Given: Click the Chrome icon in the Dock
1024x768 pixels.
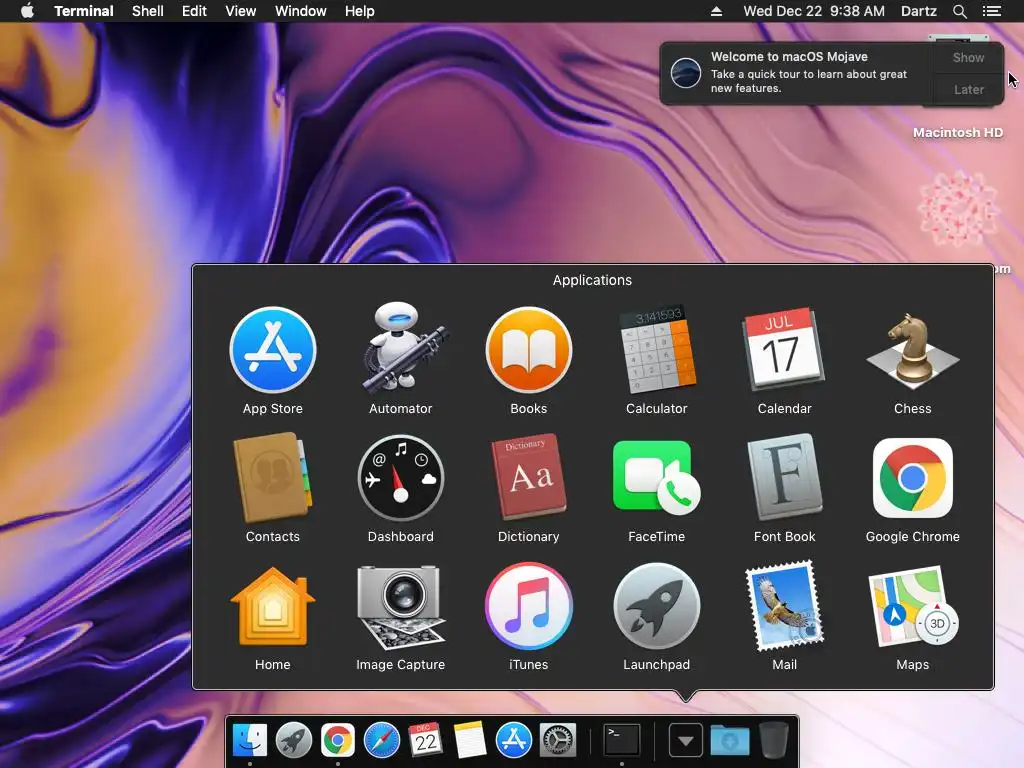Looking at the screenshot, I should click(x=338, y=741).
